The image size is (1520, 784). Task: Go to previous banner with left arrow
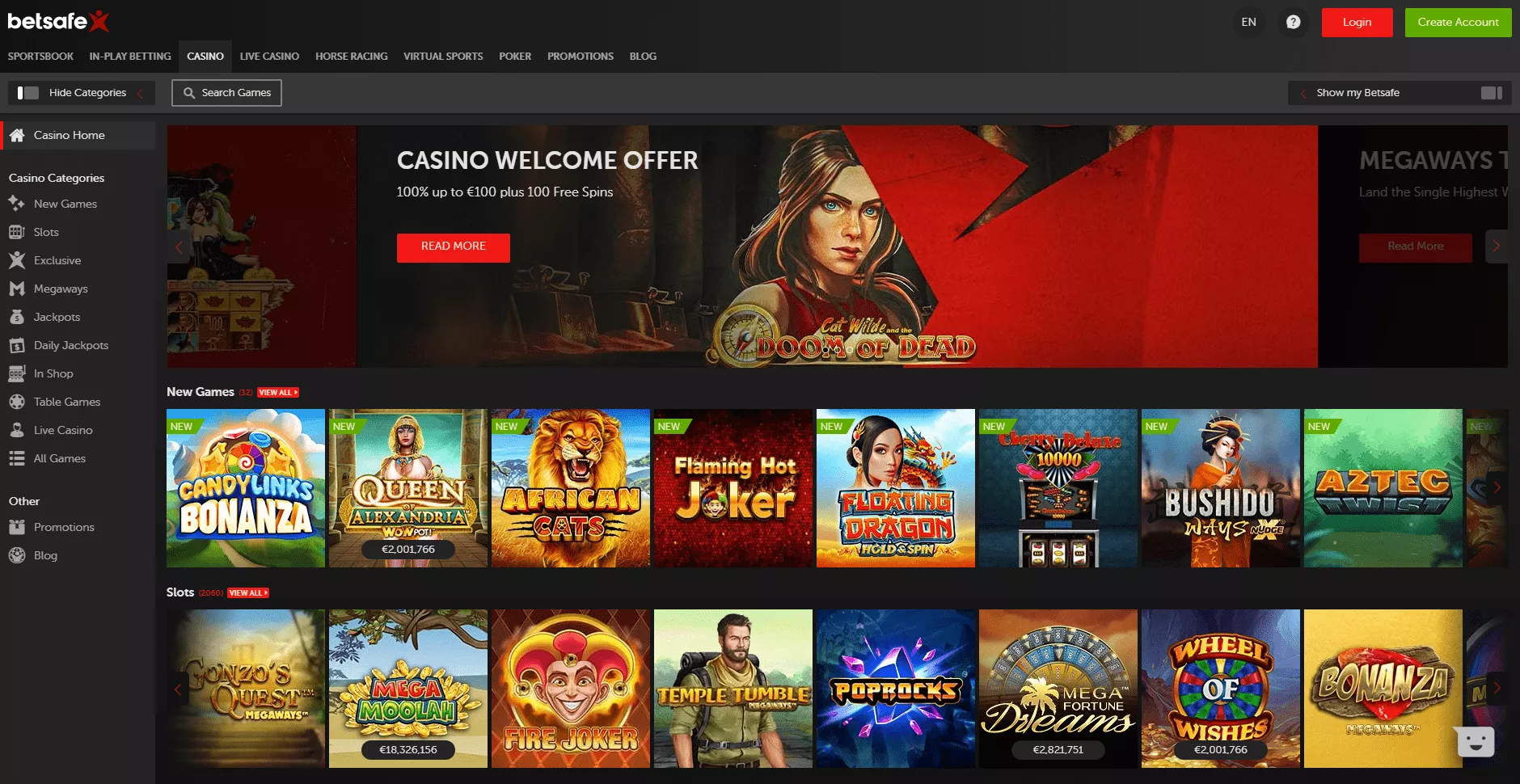pyautogui.click(x=179, y=247)
